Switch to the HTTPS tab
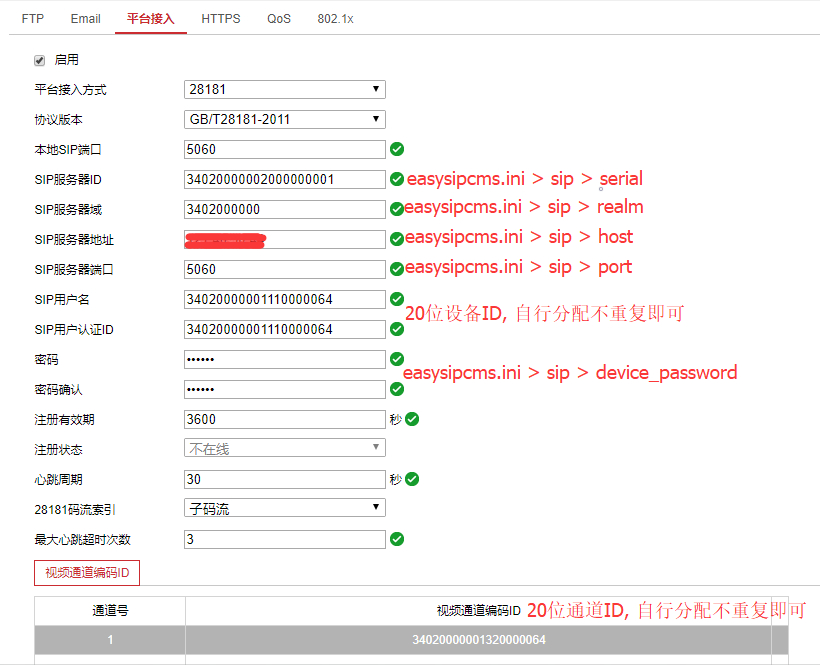Image resolution: width=820 pixels, height=665 pixels. point(220,18)
